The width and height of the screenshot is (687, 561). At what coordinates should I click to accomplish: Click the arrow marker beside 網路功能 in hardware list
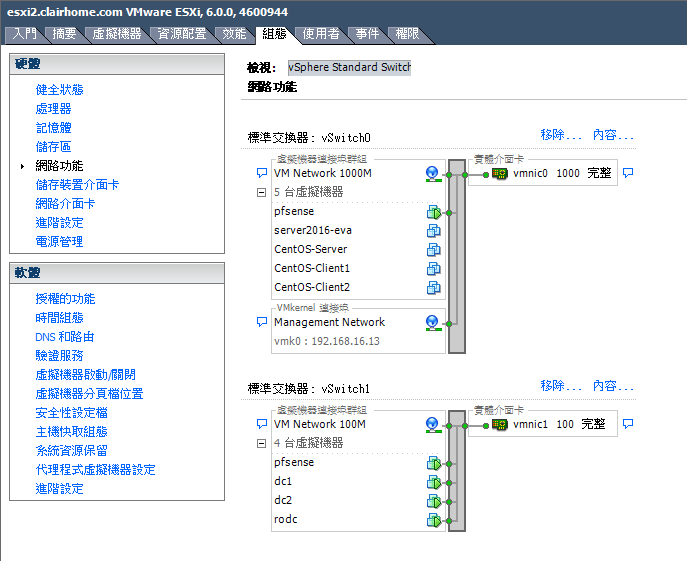(22, 166)
